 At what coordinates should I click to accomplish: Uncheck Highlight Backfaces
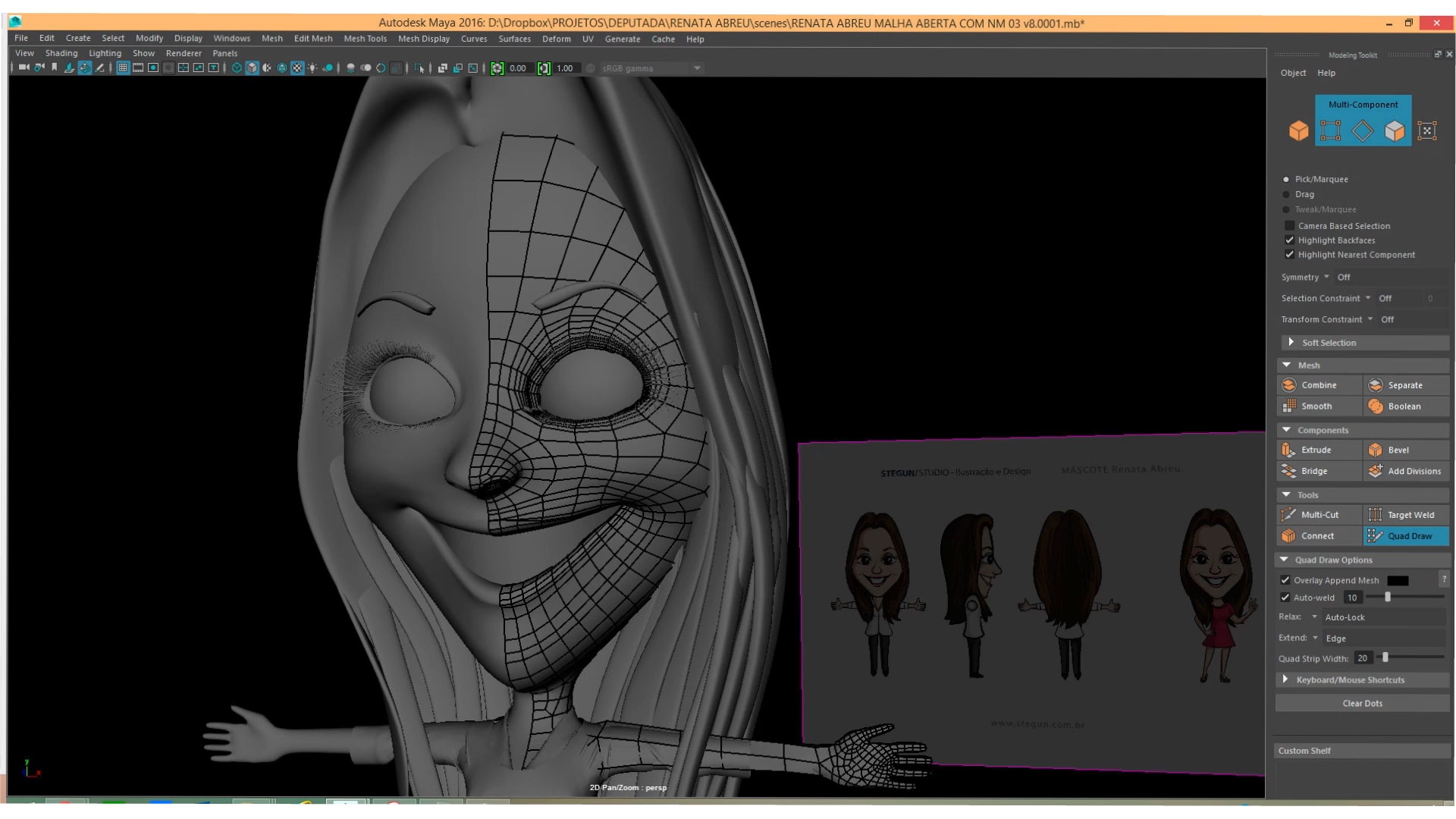tap(1289, 240)
